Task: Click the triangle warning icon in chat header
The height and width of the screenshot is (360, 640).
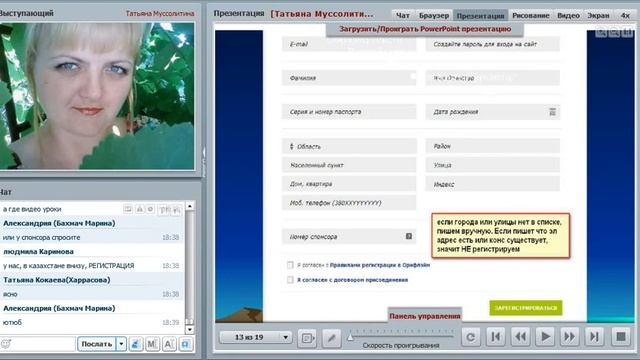Action: point(140,209)
